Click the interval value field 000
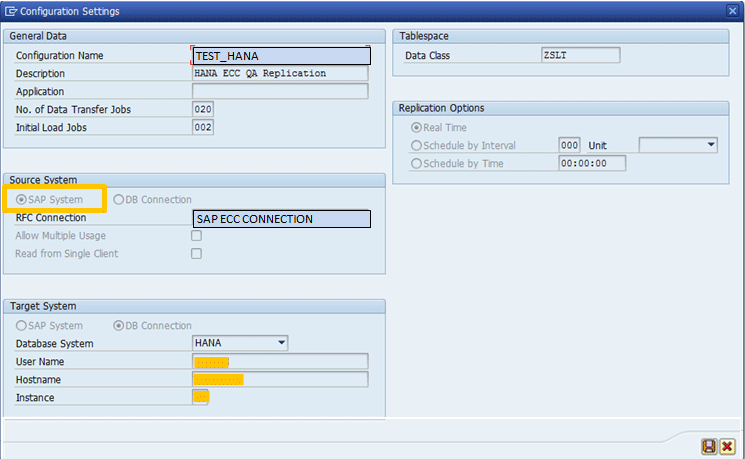 tap(569, 145)
